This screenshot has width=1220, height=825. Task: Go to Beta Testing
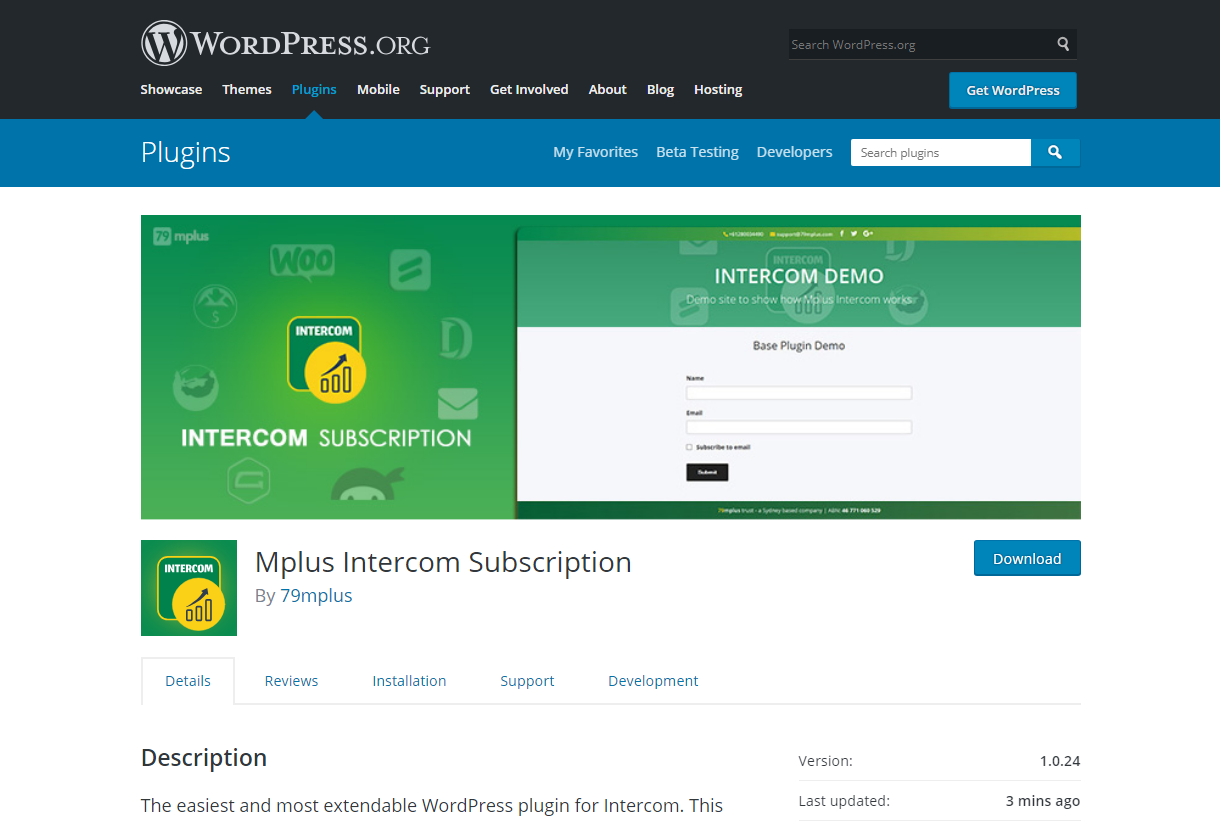click(697, 152)
